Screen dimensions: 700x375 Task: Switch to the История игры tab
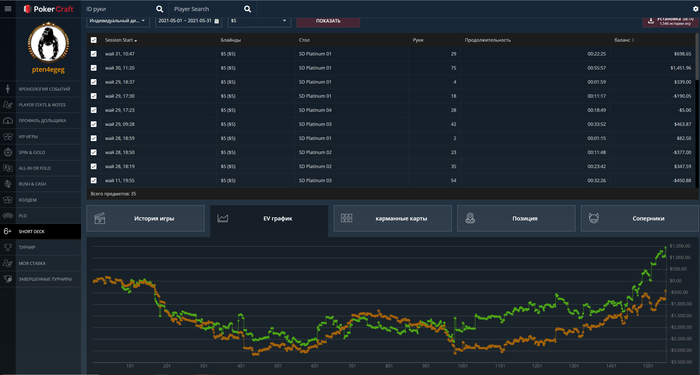pyautogui.click(x=146, y=218)
